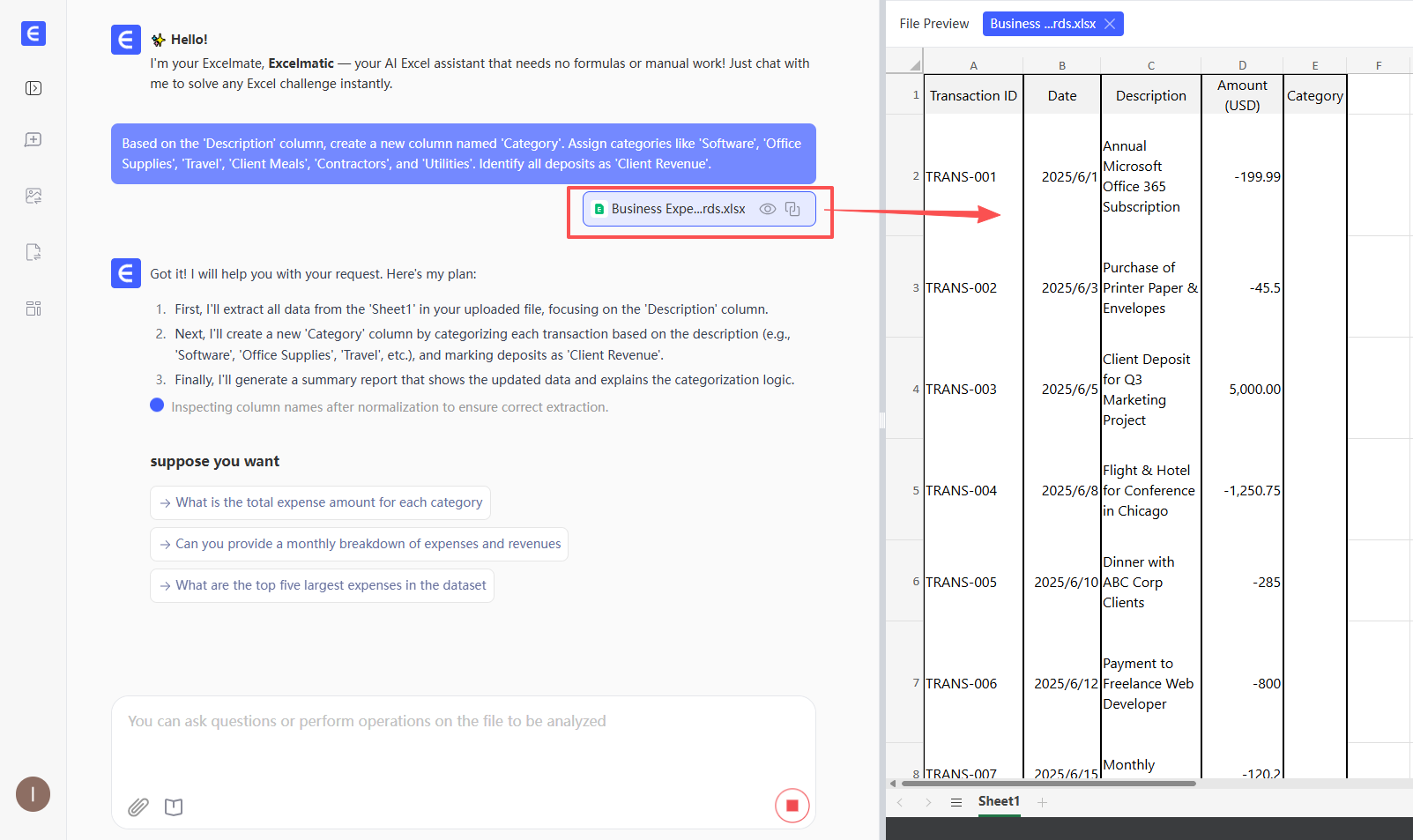
Task: Stop the response generation
Action: tap(792, 806)
